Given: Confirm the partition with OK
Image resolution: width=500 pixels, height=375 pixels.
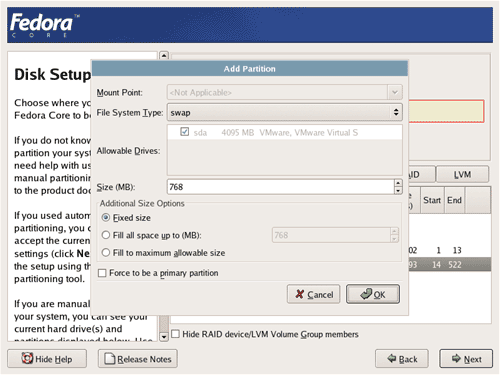Looking at the screenshot, I should [373, 294].
